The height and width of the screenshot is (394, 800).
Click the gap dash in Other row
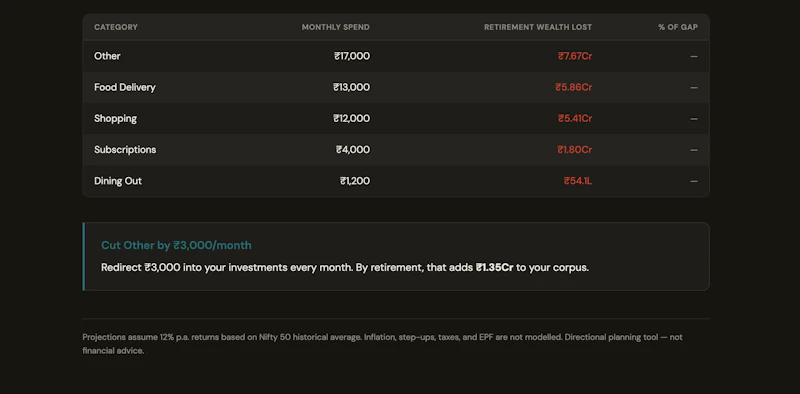pyautogui.click(x=694, y=56)
